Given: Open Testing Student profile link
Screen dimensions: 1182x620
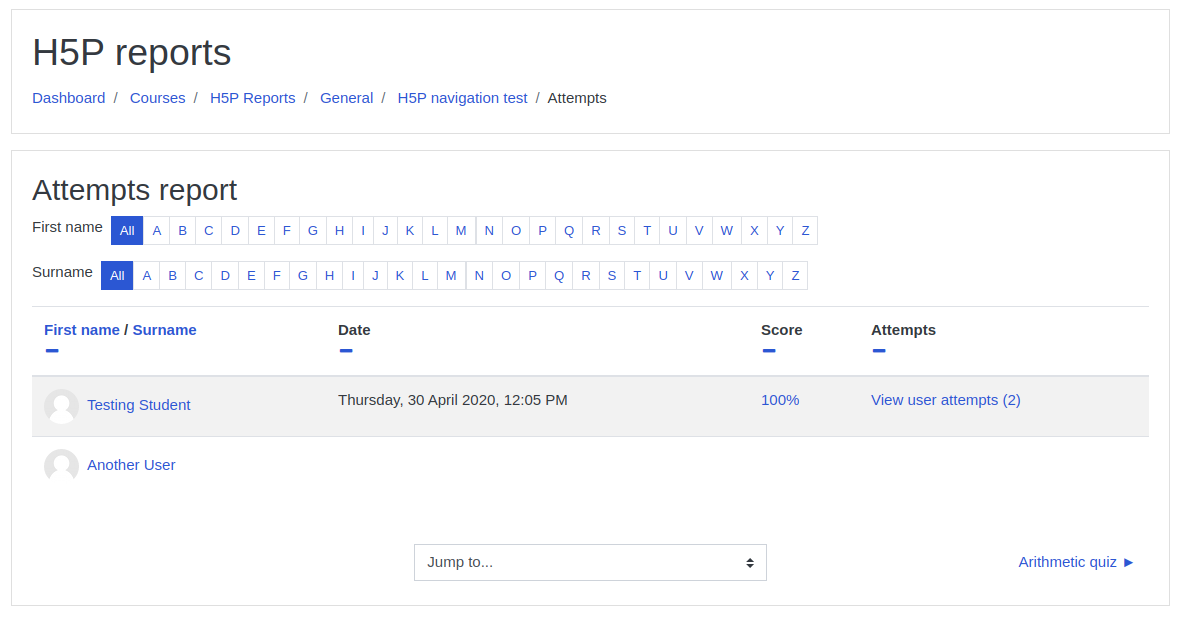Looking at the screenshot, I should [139, 405].
